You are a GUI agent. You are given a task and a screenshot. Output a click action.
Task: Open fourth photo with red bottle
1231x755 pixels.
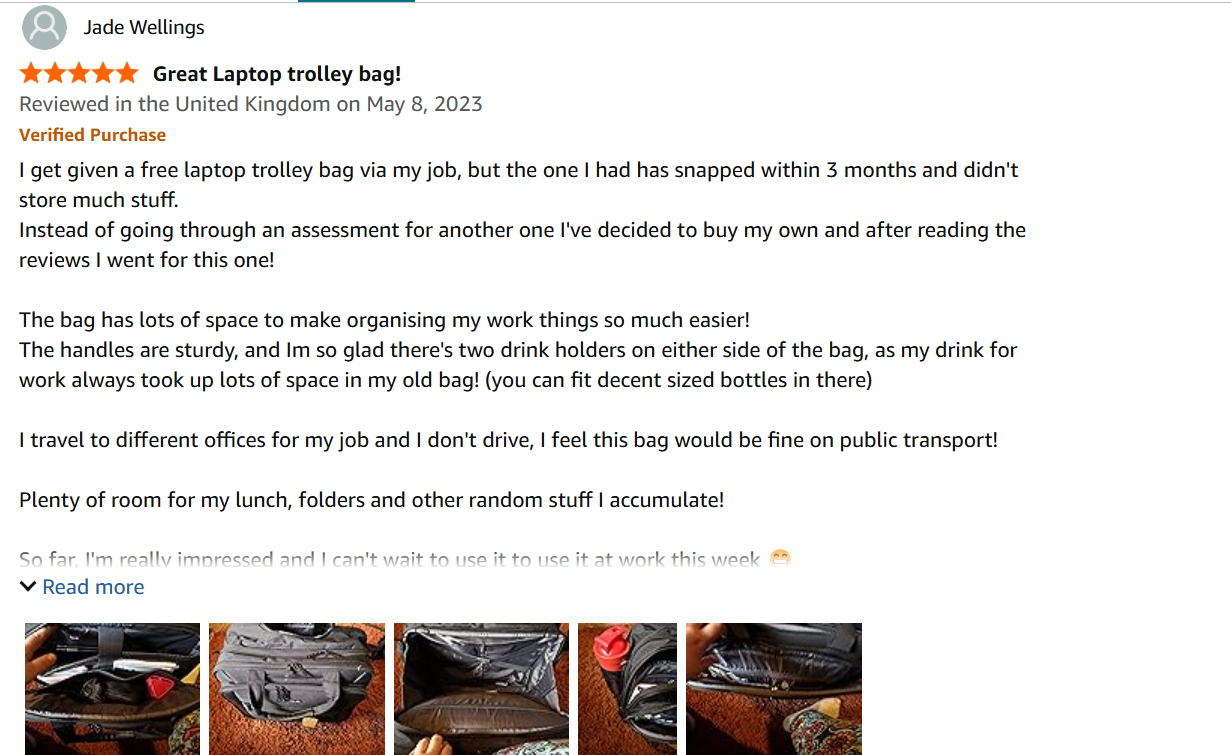627,688
